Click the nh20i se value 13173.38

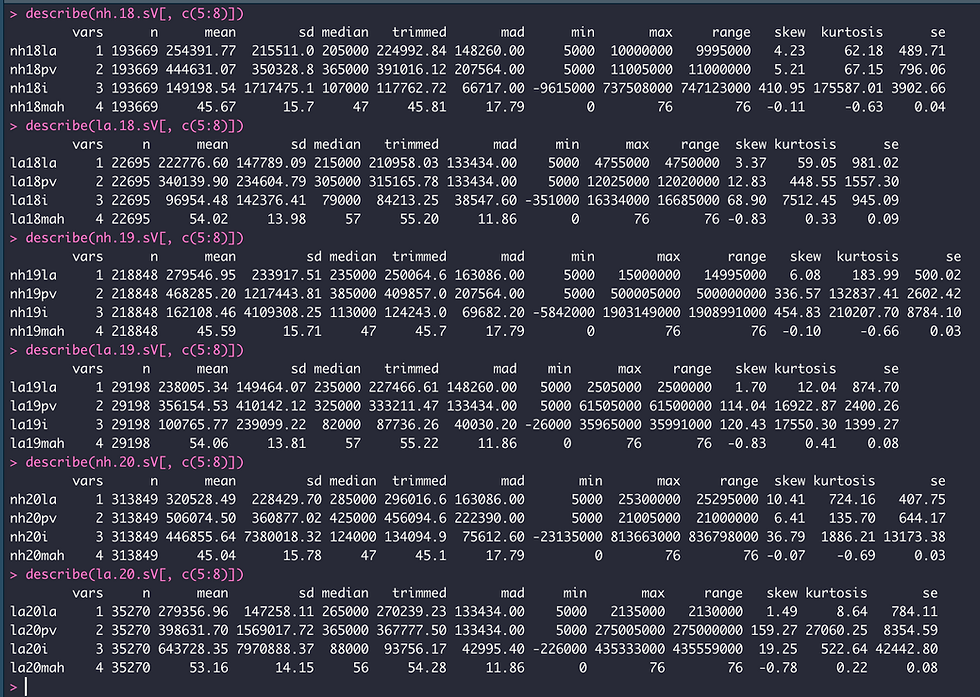click(915, 537)
